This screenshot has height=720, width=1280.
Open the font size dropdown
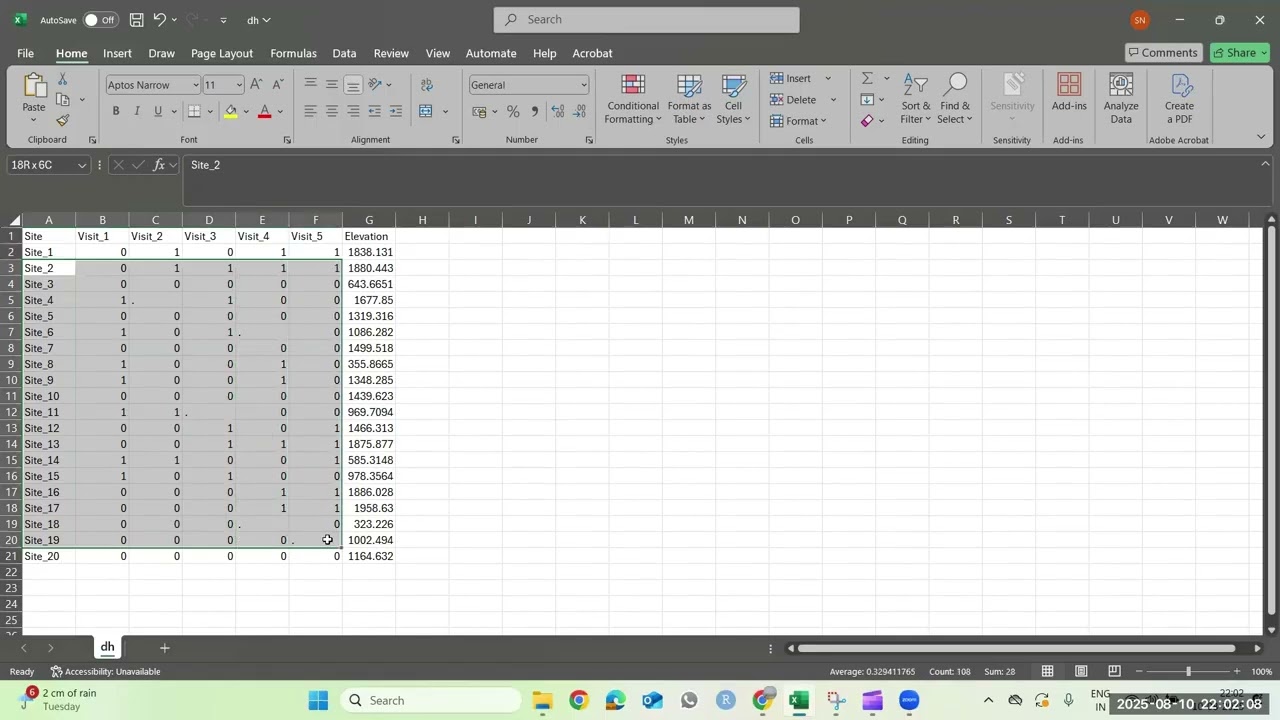(239, 85)
